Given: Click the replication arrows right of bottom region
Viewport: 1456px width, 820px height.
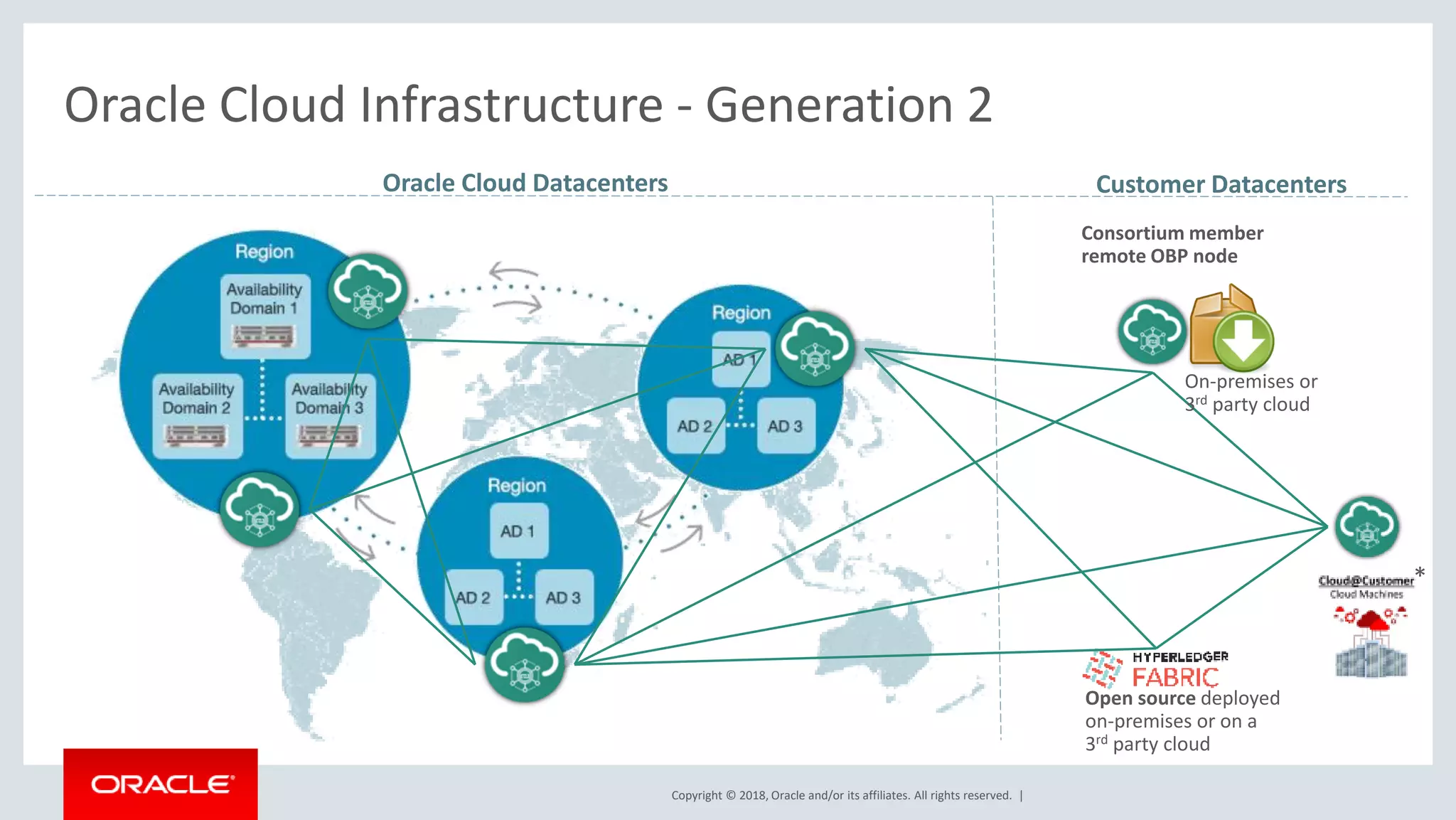Looking at the screenshot, I should [x=669, y=525].
